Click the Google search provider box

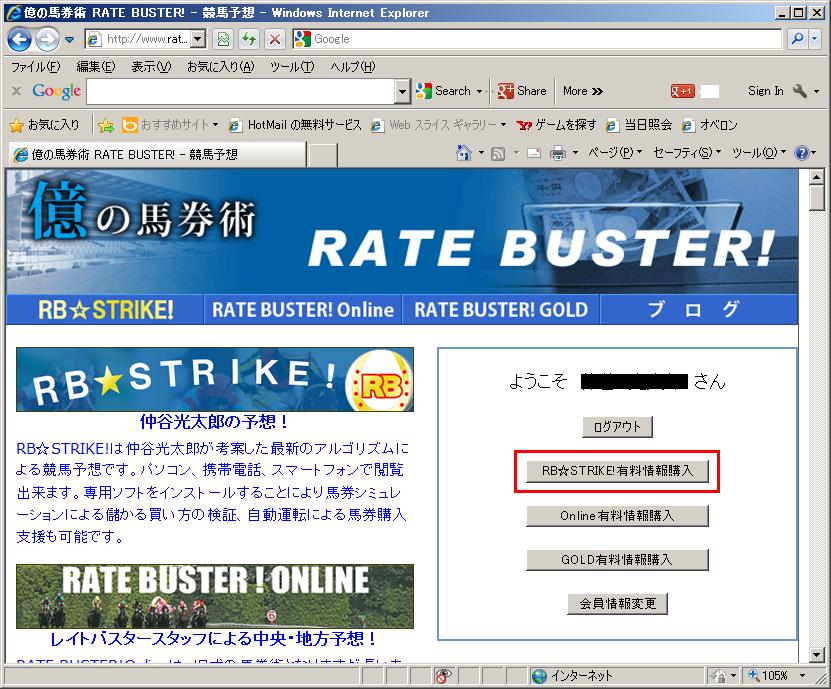tap(537, 39)
